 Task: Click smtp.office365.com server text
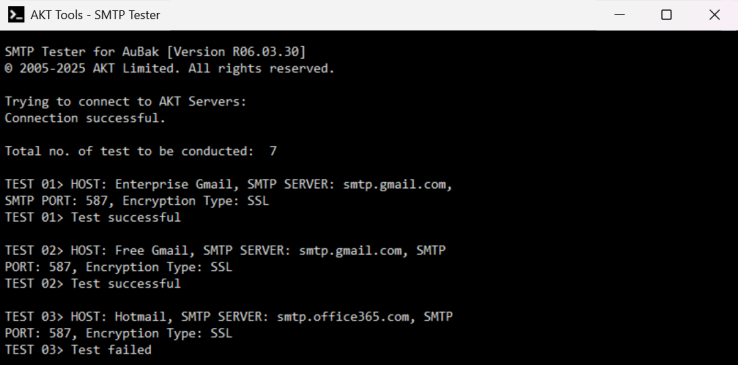click(343, 317)
